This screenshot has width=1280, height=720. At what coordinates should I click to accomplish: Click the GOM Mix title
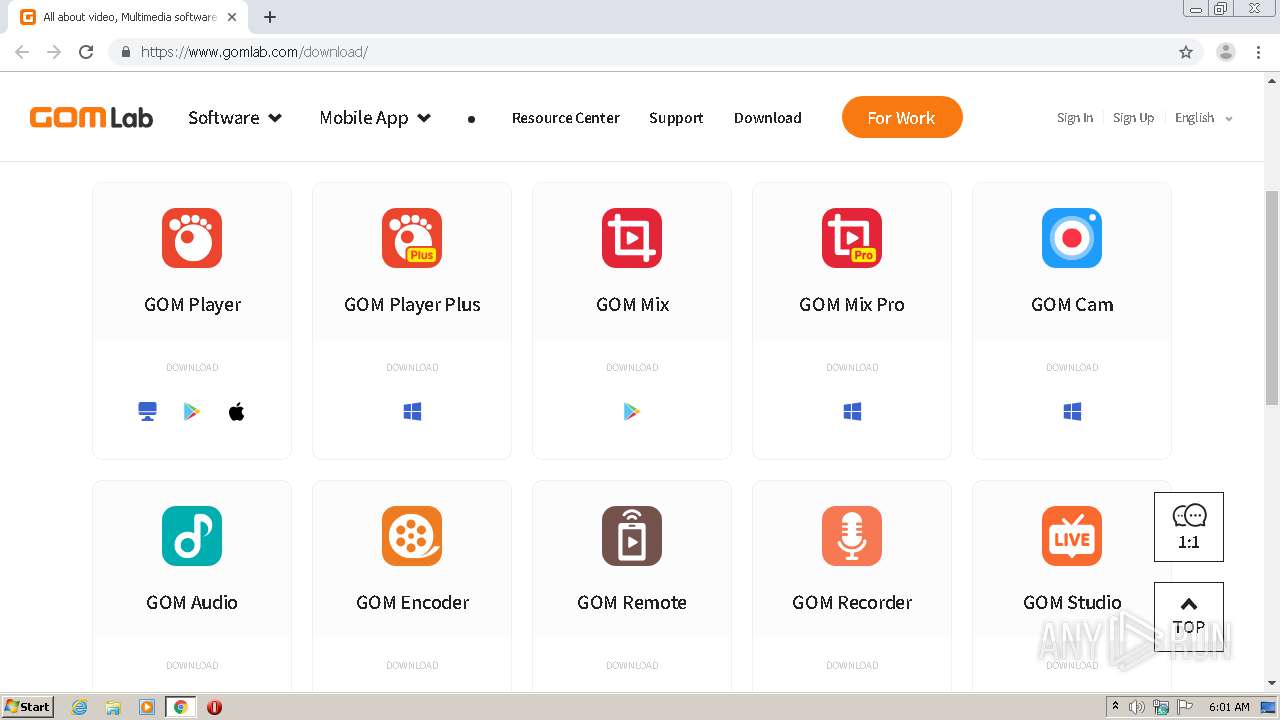(x=632, y=304)
